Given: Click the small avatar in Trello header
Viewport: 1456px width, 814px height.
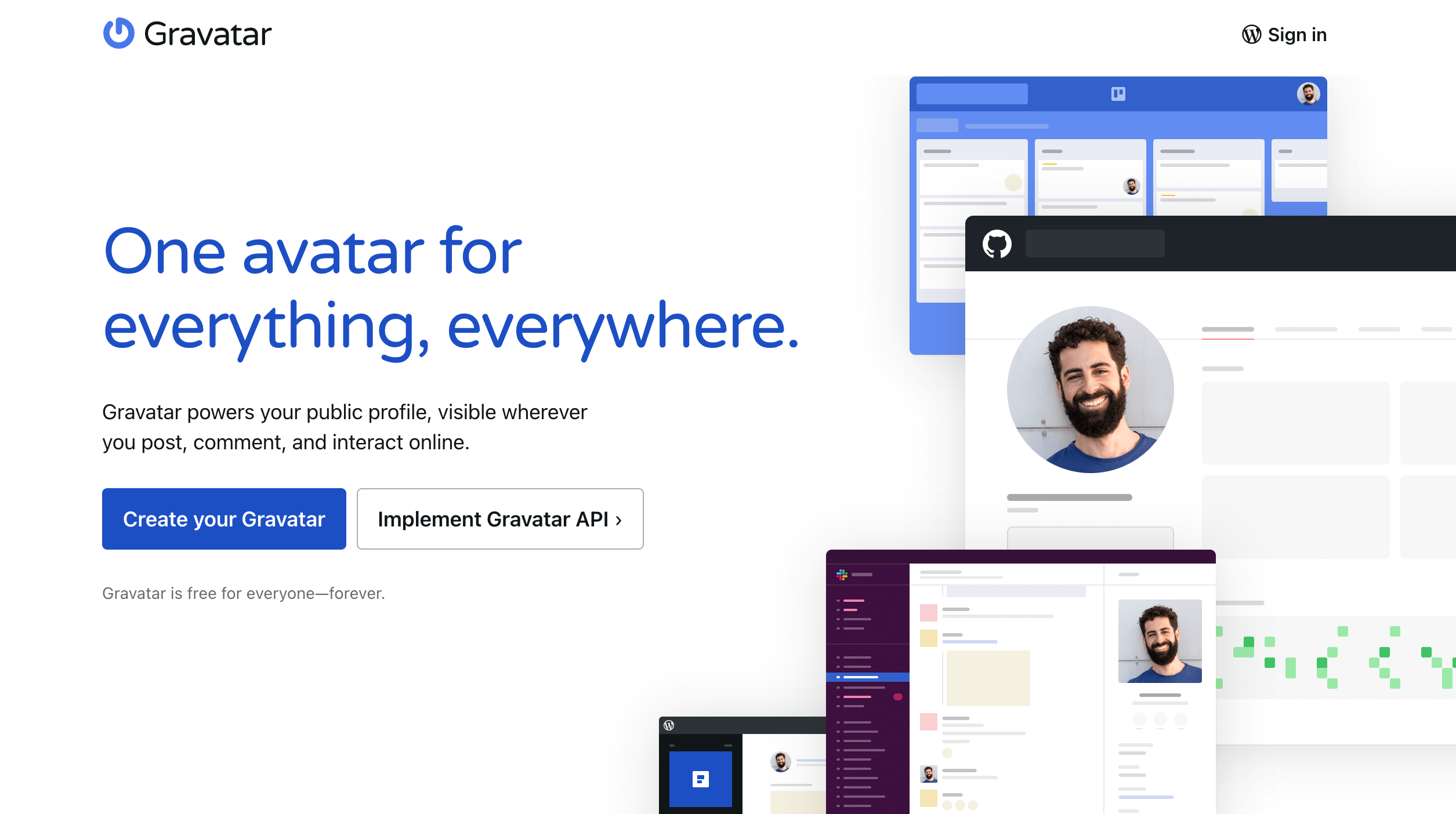Looking at the screenshot, I should tap(1308, 93).
